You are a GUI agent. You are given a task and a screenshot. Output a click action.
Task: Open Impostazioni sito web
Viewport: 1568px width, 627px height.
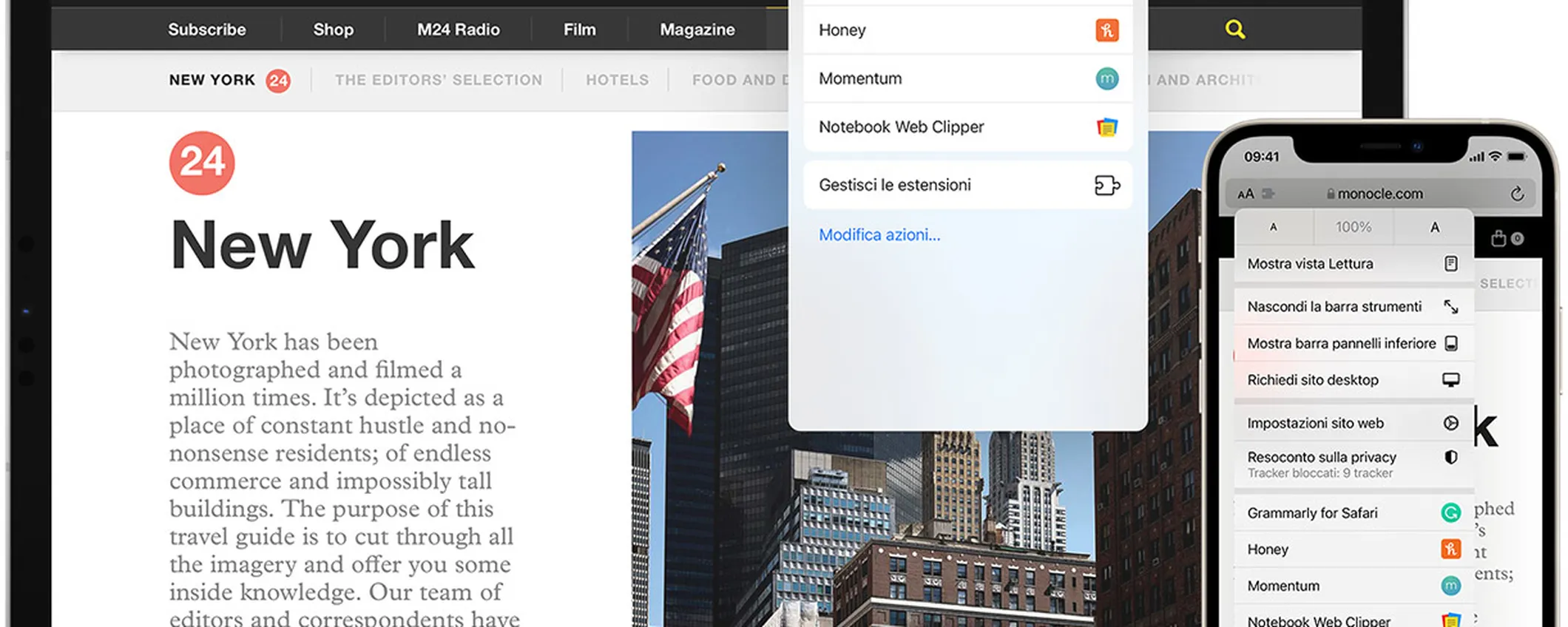pos(1354,423)
